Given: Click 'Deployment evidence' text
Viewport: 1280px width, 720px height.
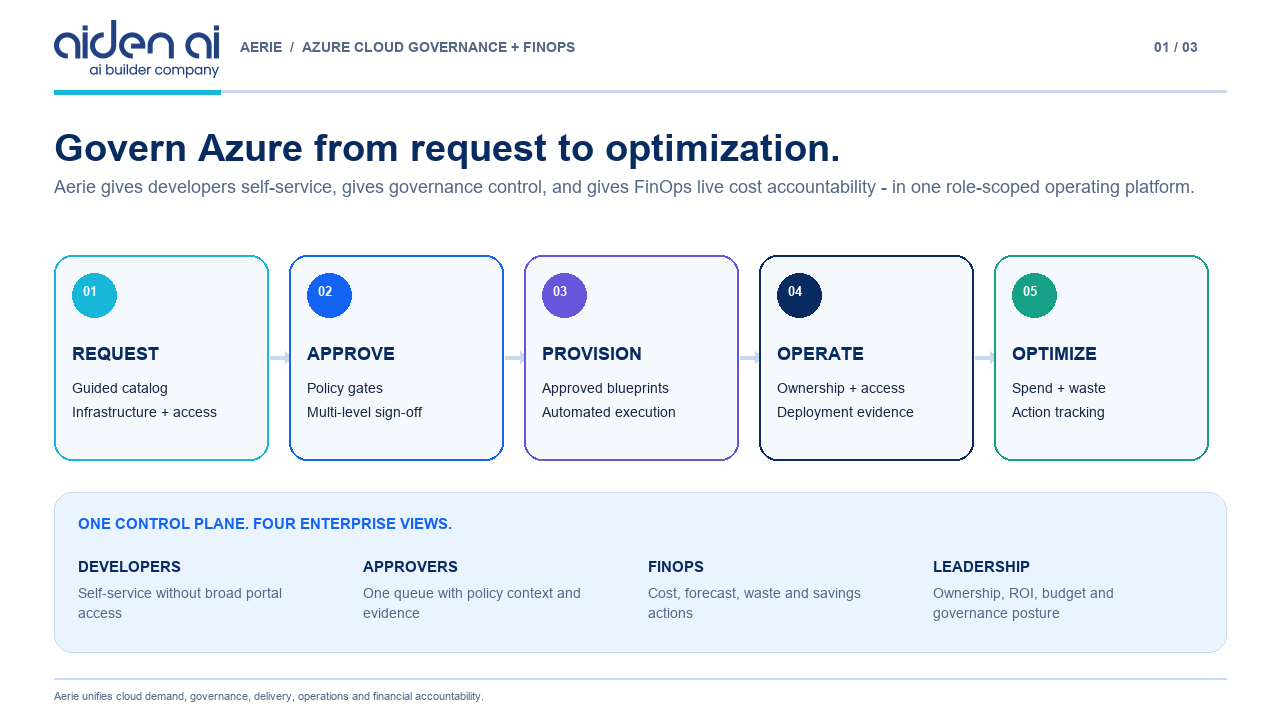Looking at the screenshot, I should [x=845, y=412].
